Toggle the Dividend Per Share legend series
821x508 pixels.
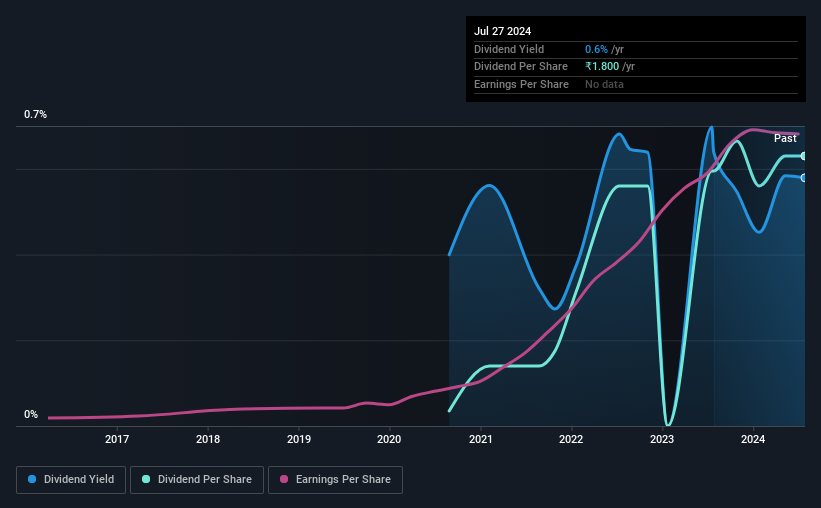click(x=197, y=480)
